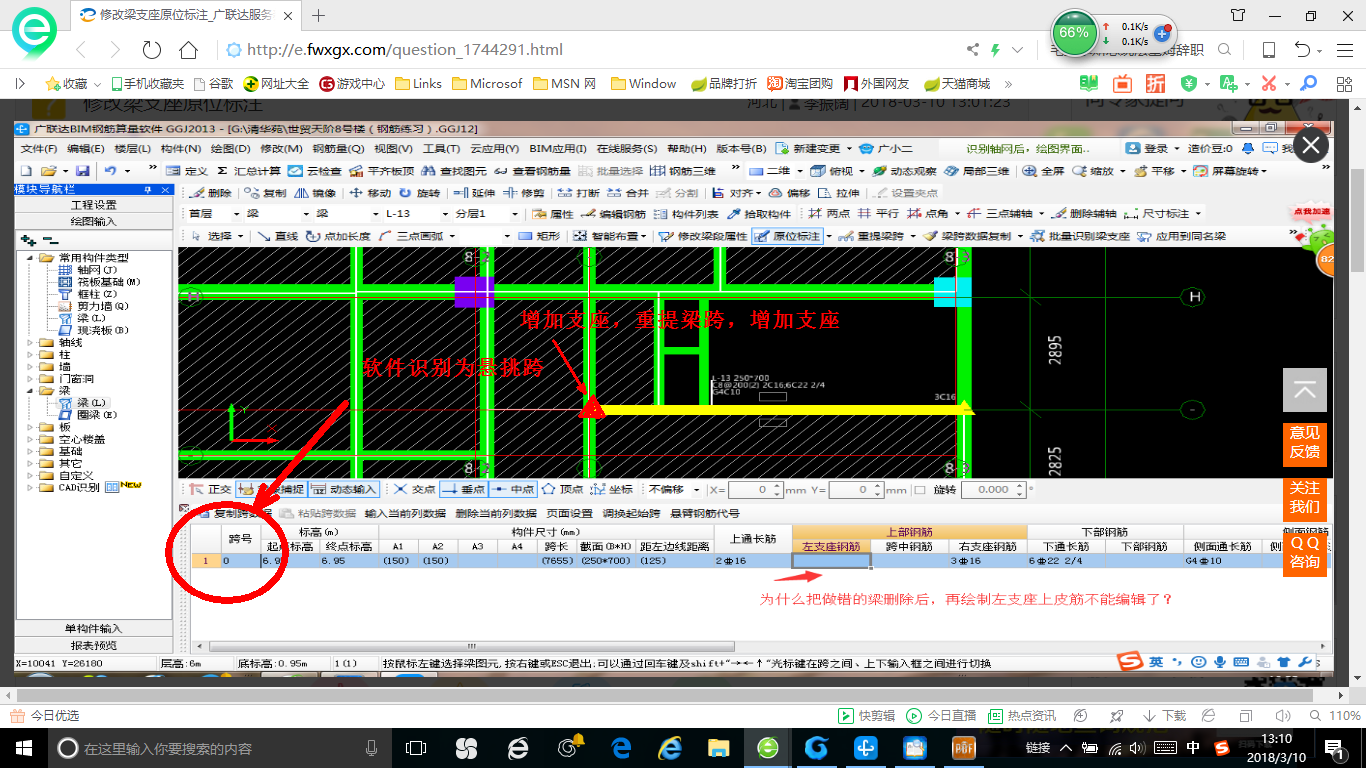Save the project with the save icon

click(83, 171)
